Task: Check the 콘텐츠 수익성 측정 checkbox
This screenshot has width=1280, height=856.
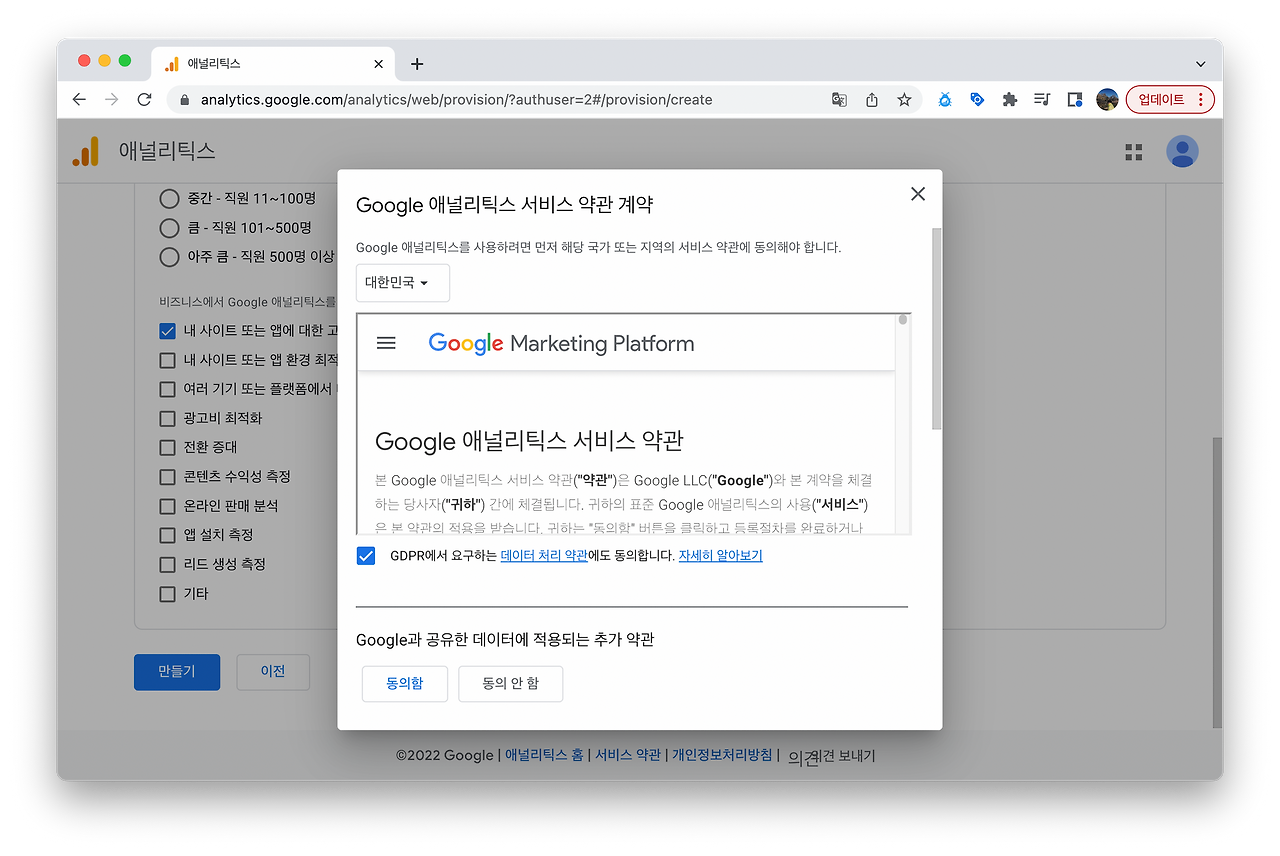Action: (x=168, y=477)
